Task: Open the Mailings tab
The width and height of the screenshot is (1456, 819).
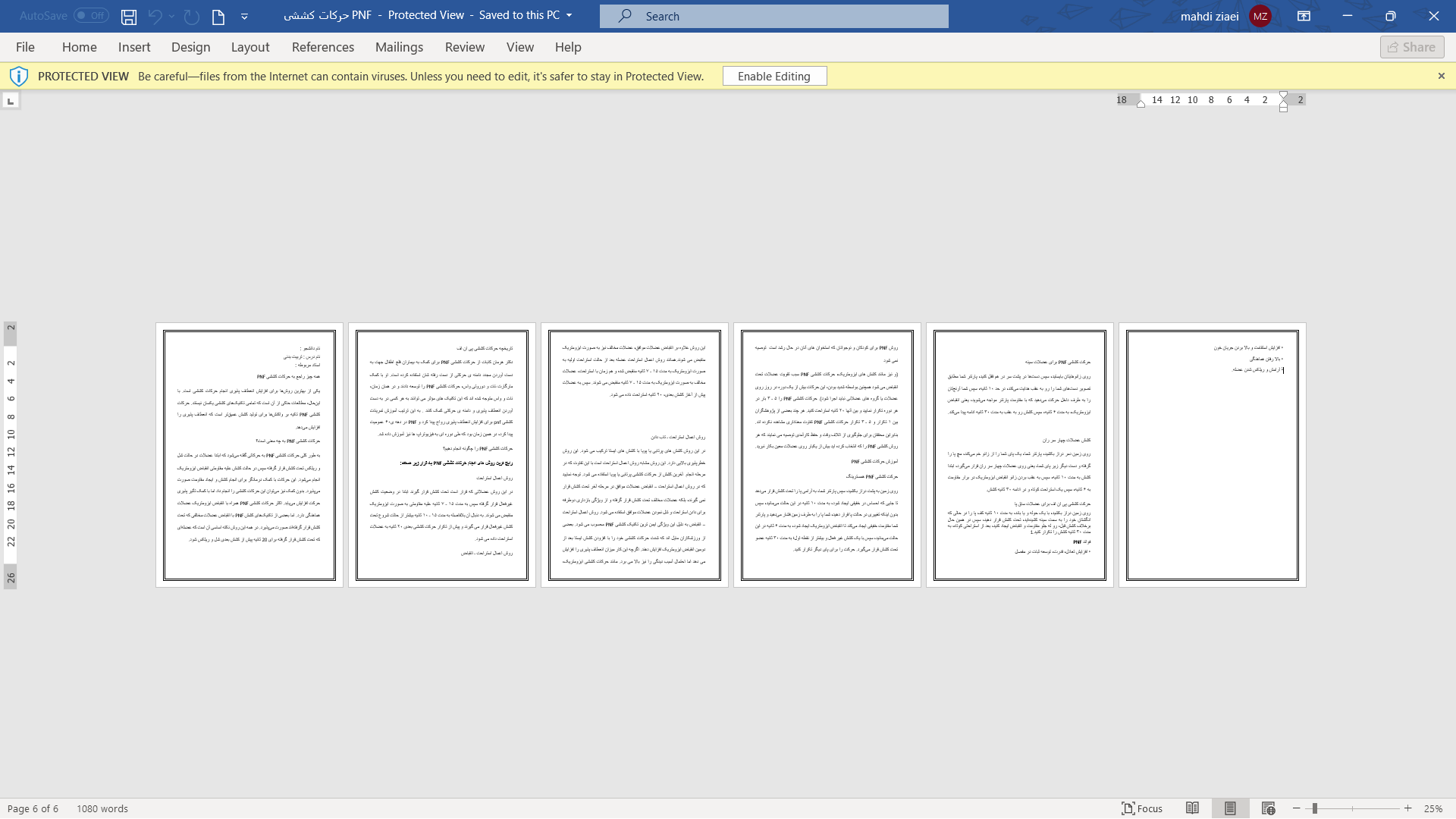Action: click(400, 47)
